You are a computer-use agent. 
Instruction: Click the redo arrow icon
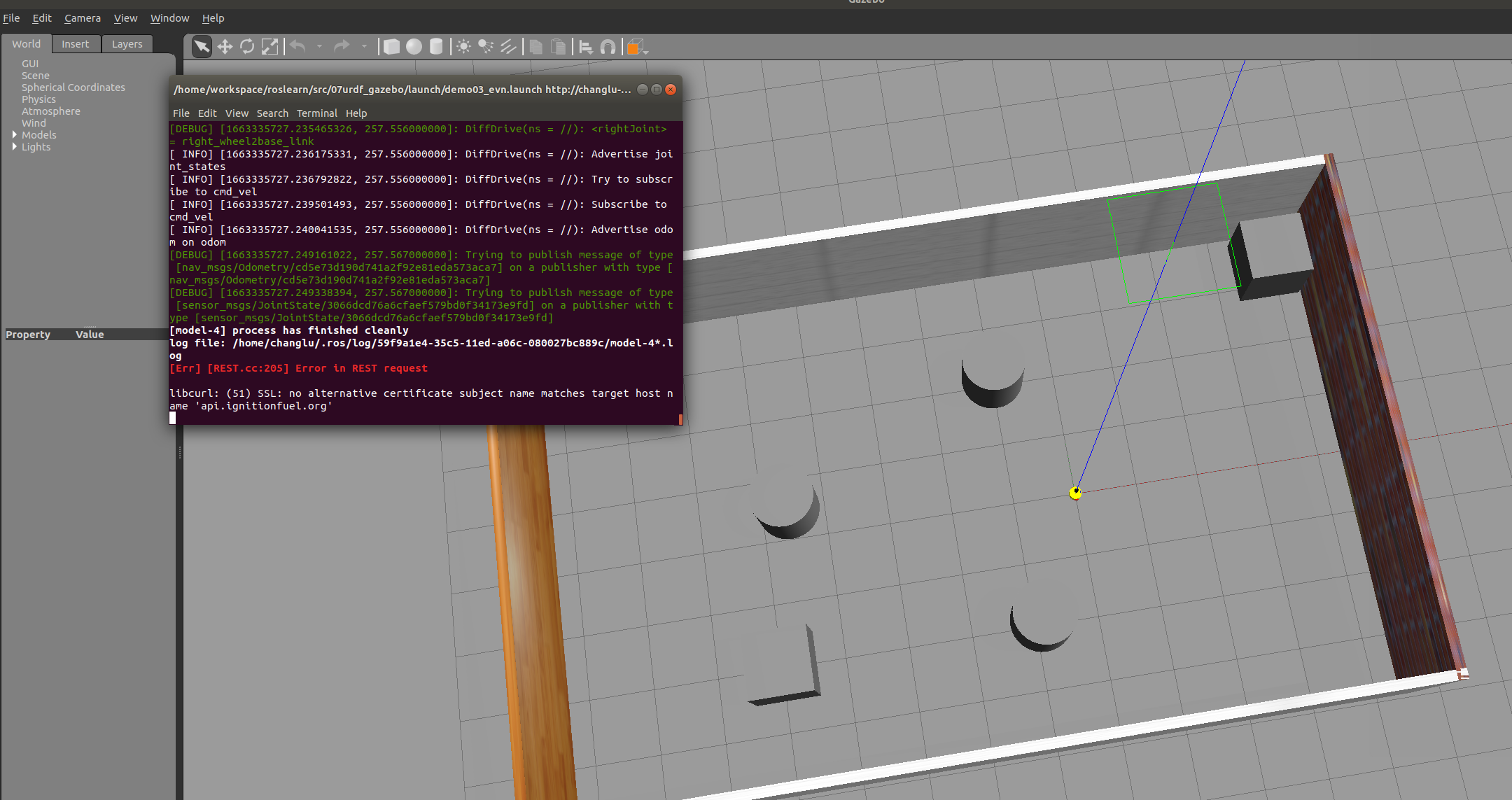pos(342,47)
